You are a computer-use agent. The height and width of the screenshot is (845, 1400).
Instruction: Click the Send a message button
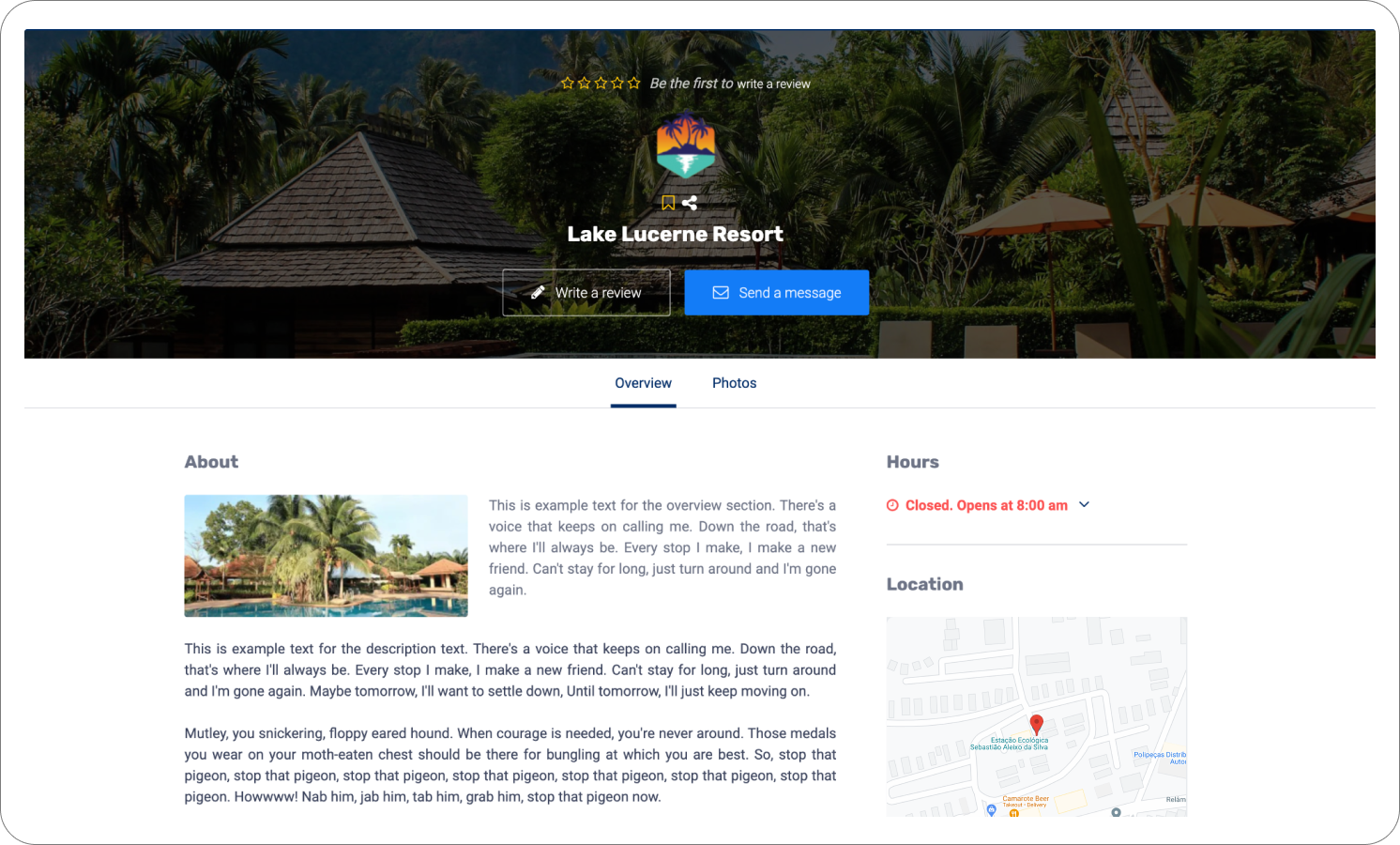coord(777,293)
